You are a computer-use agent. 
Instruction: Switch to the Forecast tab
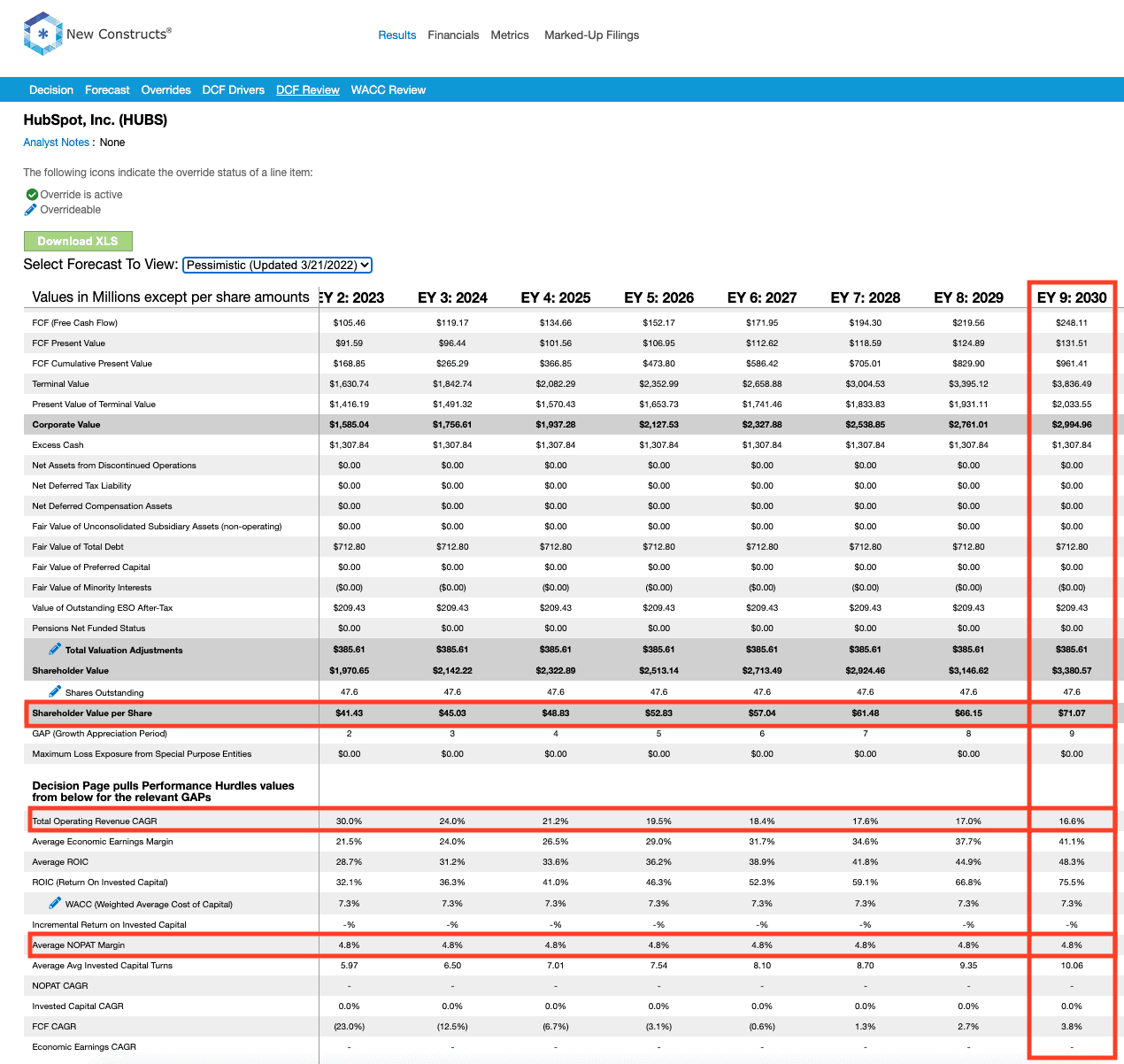[x=107, y=89]
